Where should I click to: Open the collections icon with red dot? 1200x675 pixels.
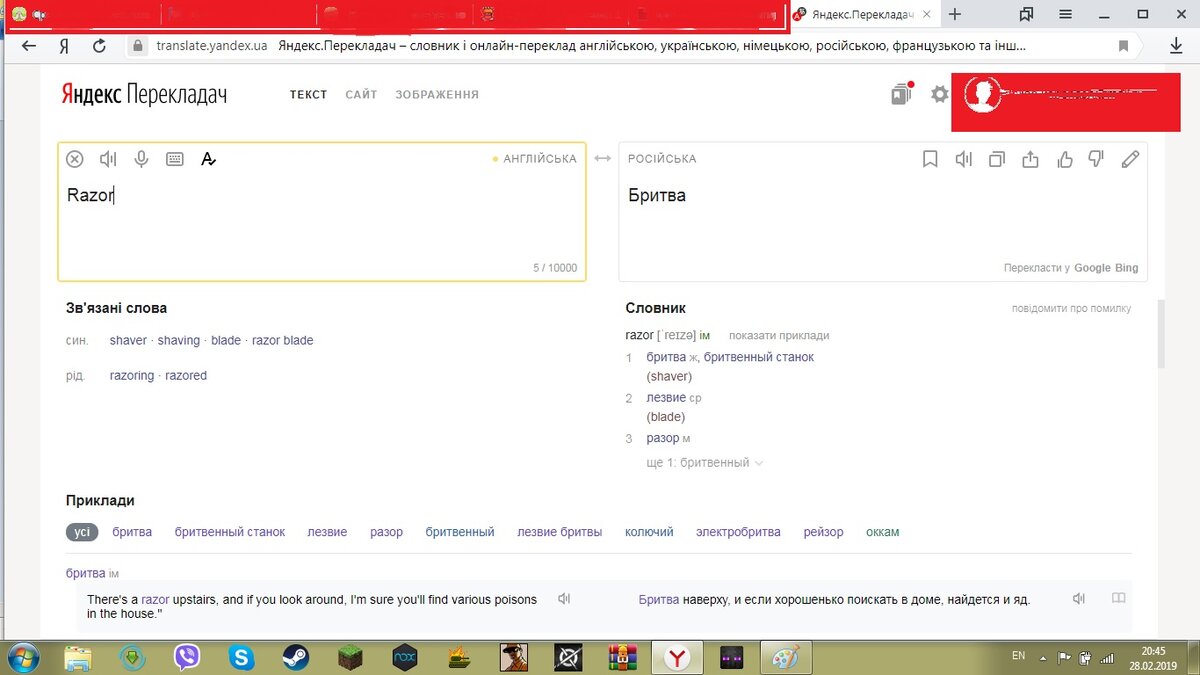[x=903, y=93]
